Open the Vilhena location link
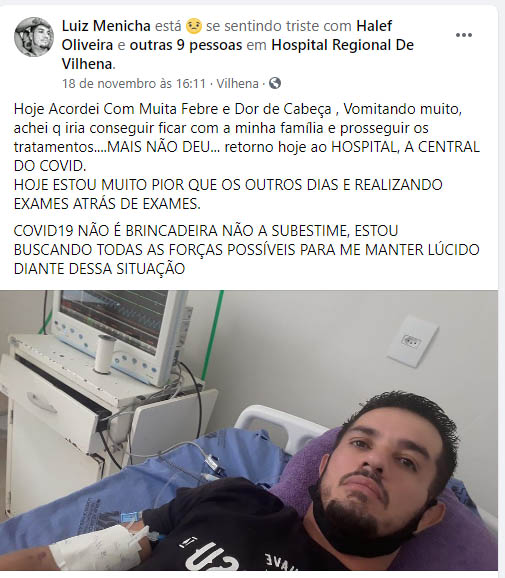The width and height of the screenshot is (505, 578). click(237, 84)
